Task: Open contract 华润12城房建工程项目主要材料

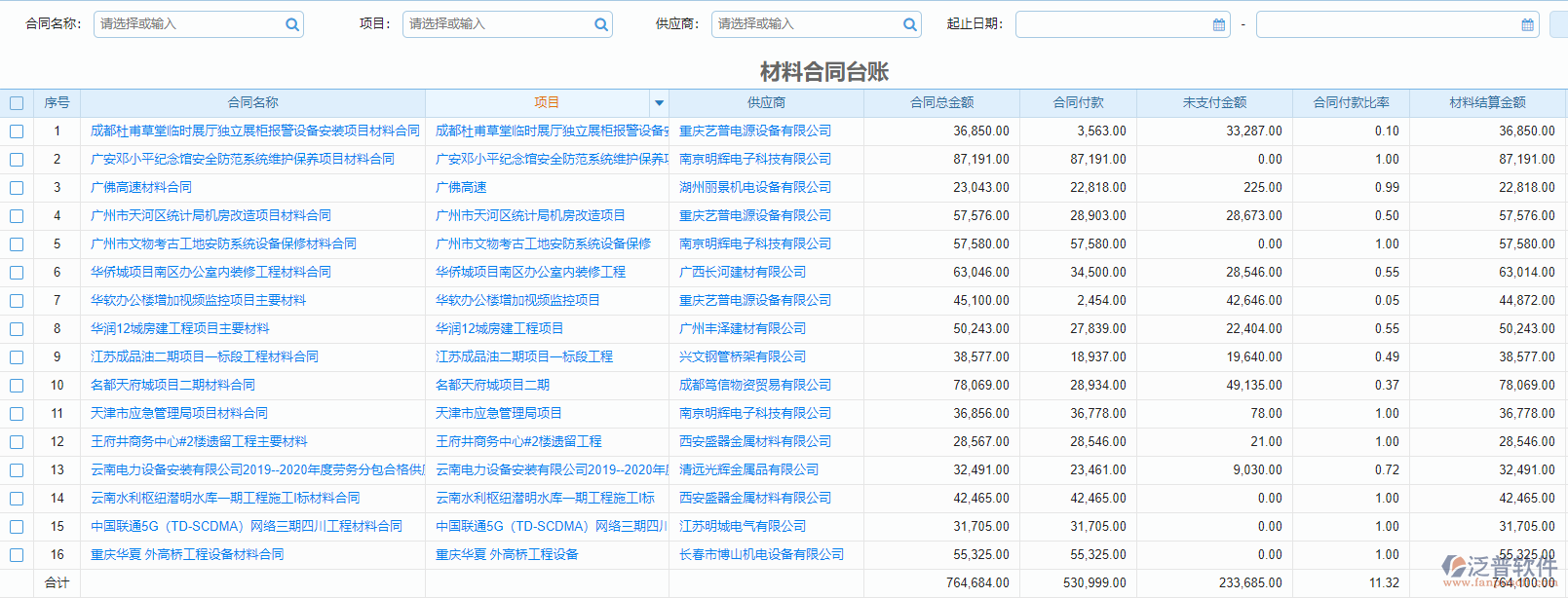Action: pyautogui.click(x=179, y=328)
